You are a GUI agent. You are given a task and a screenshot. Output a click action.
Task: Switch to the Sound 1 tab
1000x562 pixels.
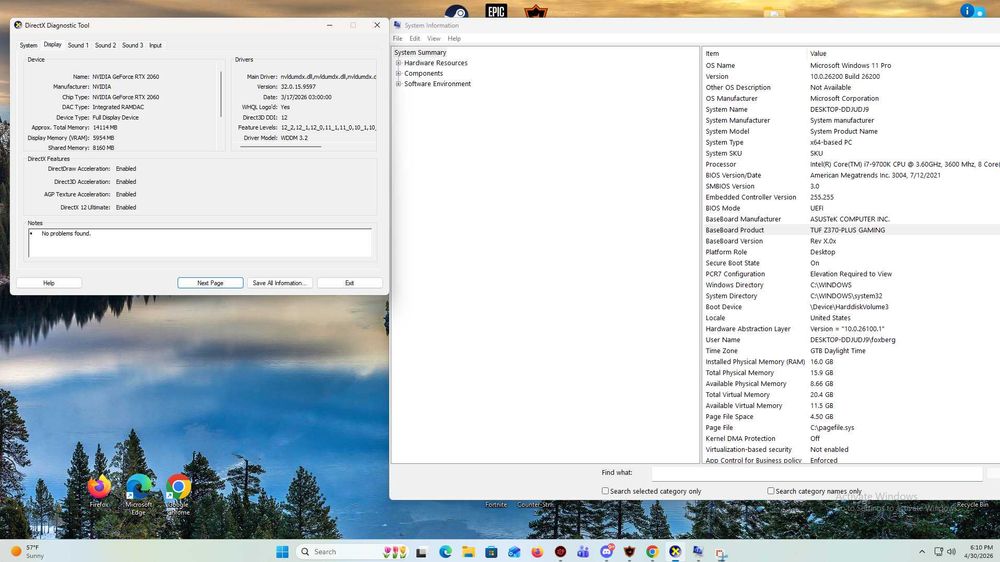(x=78, y=45)
